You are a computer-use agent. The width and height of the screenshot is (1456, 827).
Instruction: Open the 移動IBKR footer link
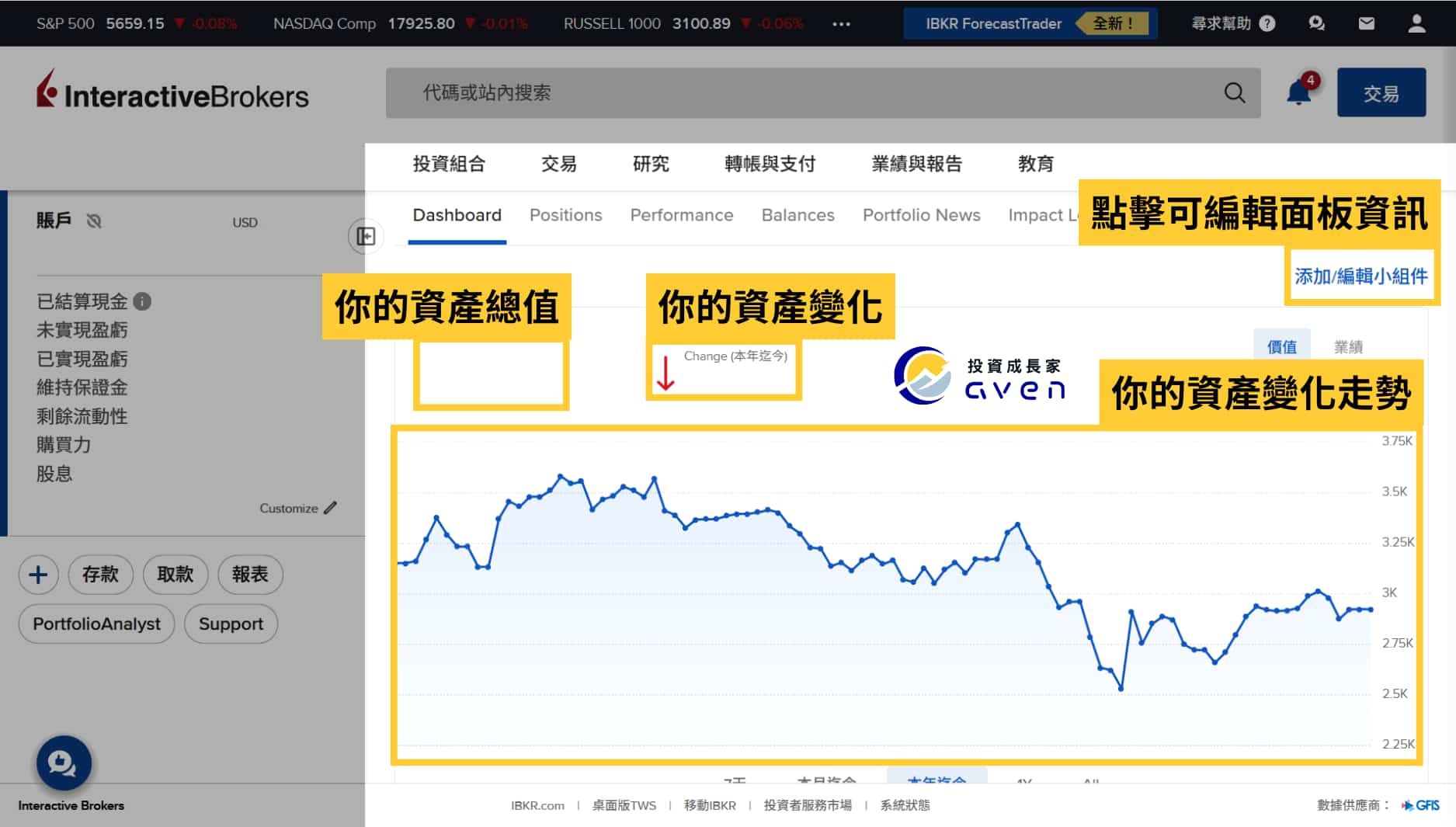[710, 805]
